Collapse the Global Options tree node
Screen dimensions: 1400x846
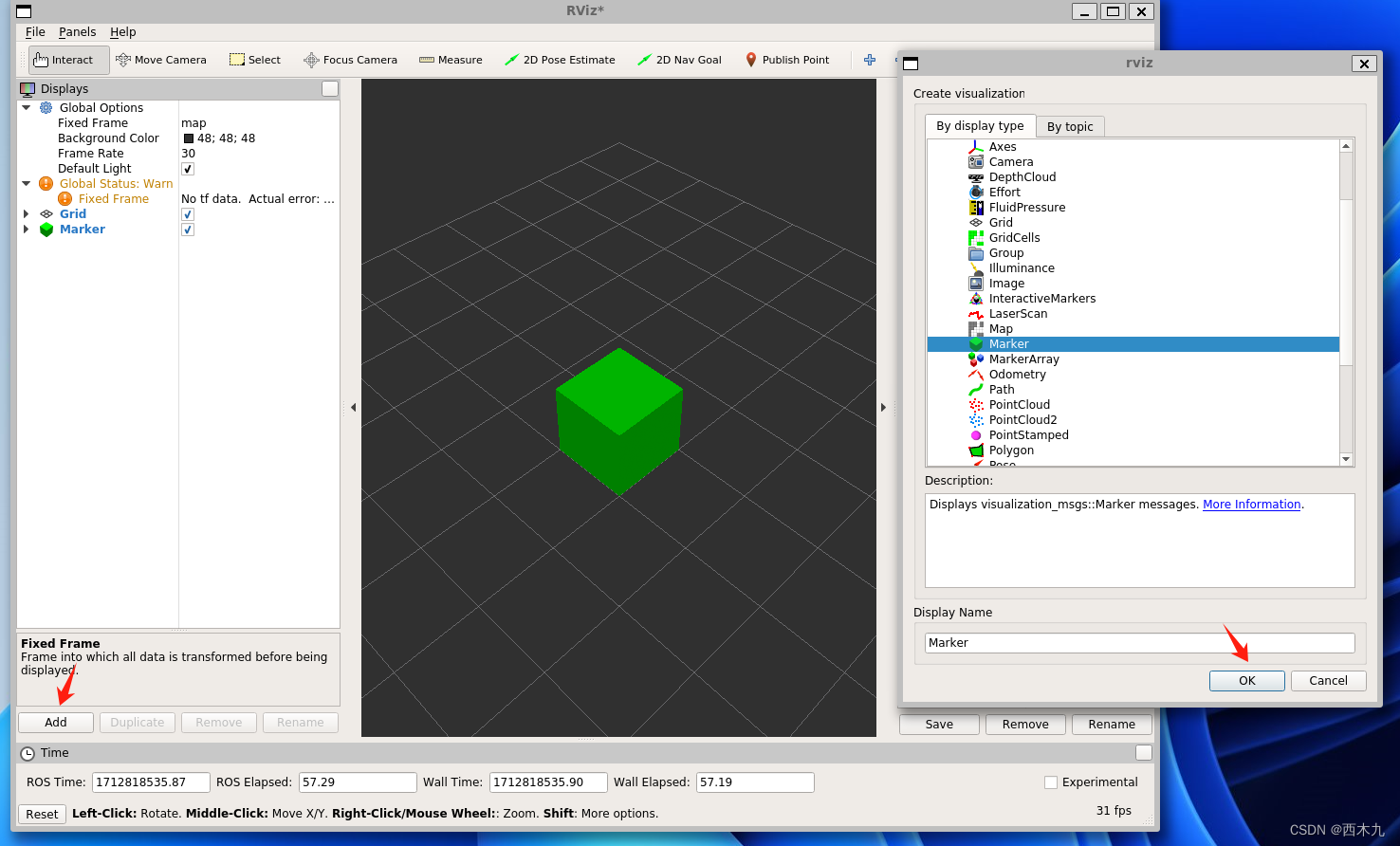pos(27,108)
